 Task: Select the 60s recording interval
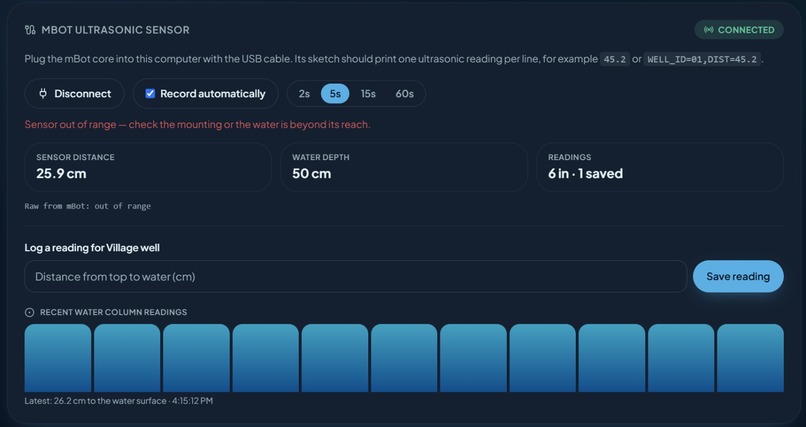(x=405, y=94)
